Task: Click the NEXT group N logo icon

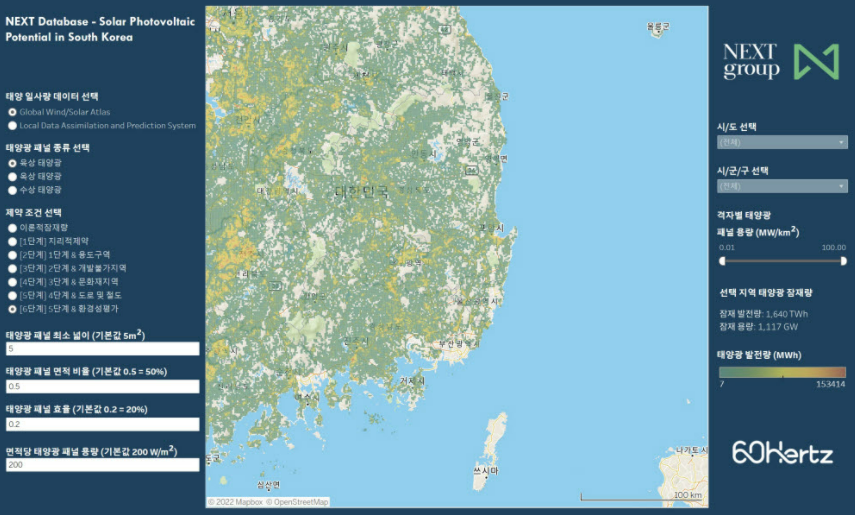Action: [815, 62]
